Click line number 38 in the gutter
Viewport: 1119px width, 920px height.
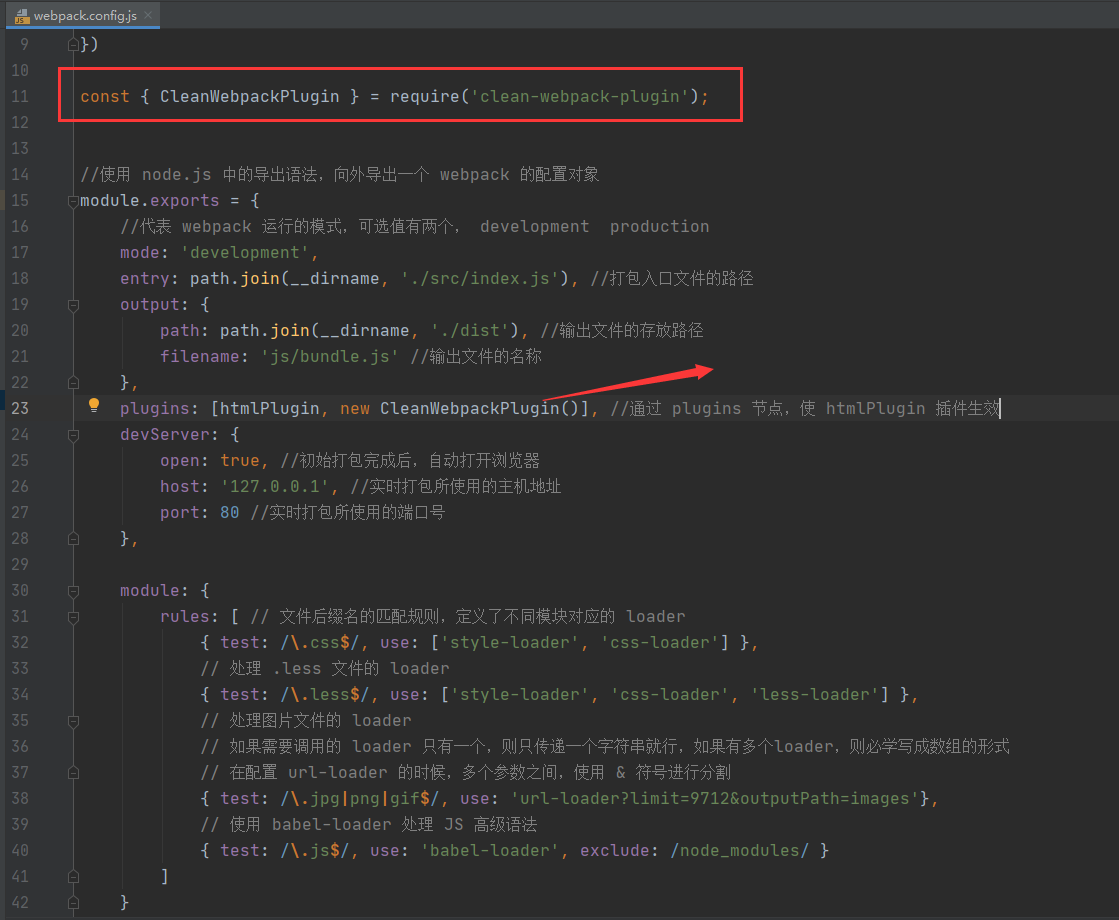tap(20, 798)
